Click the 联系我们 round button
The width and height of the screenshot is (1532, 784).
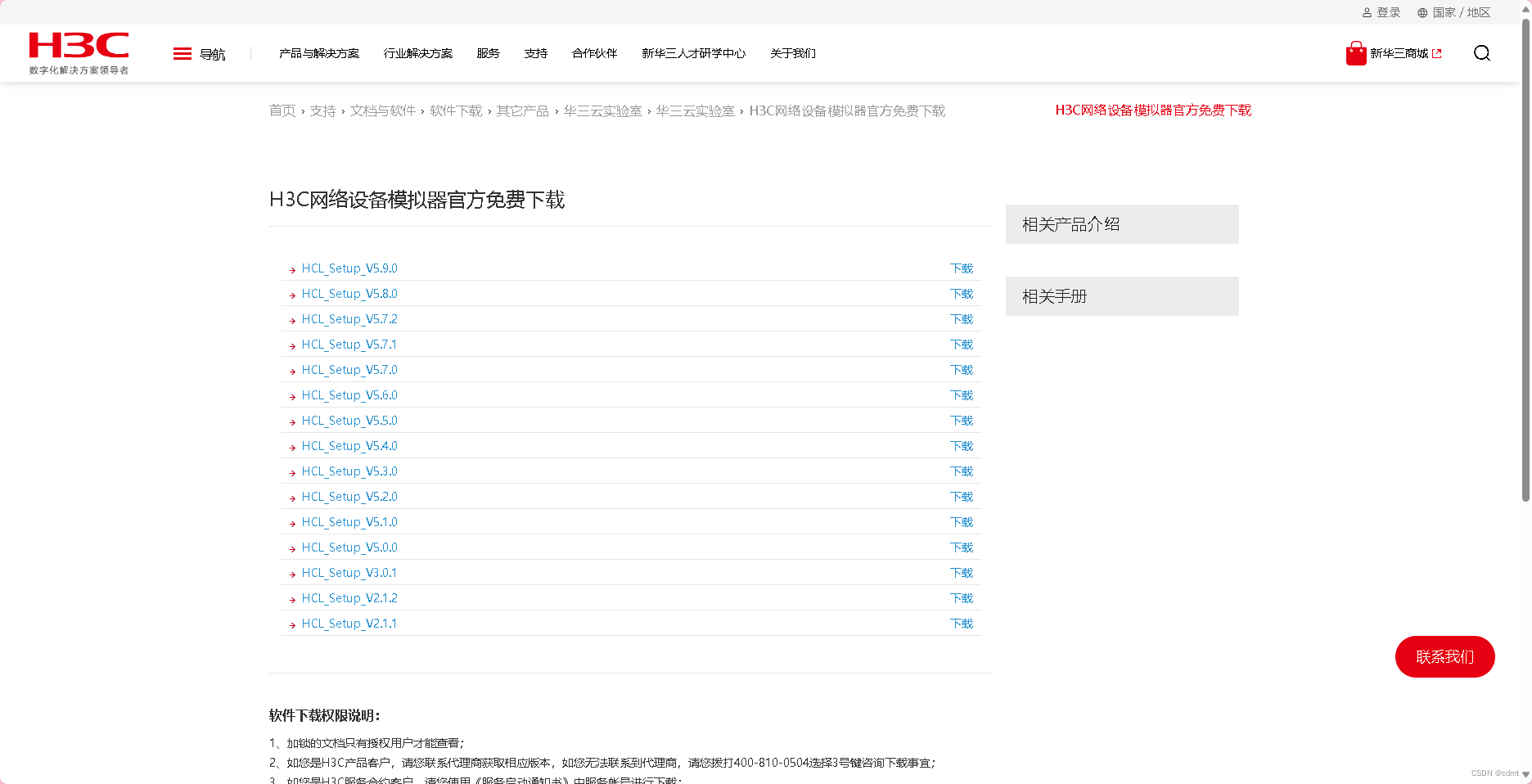(1444, 656)
